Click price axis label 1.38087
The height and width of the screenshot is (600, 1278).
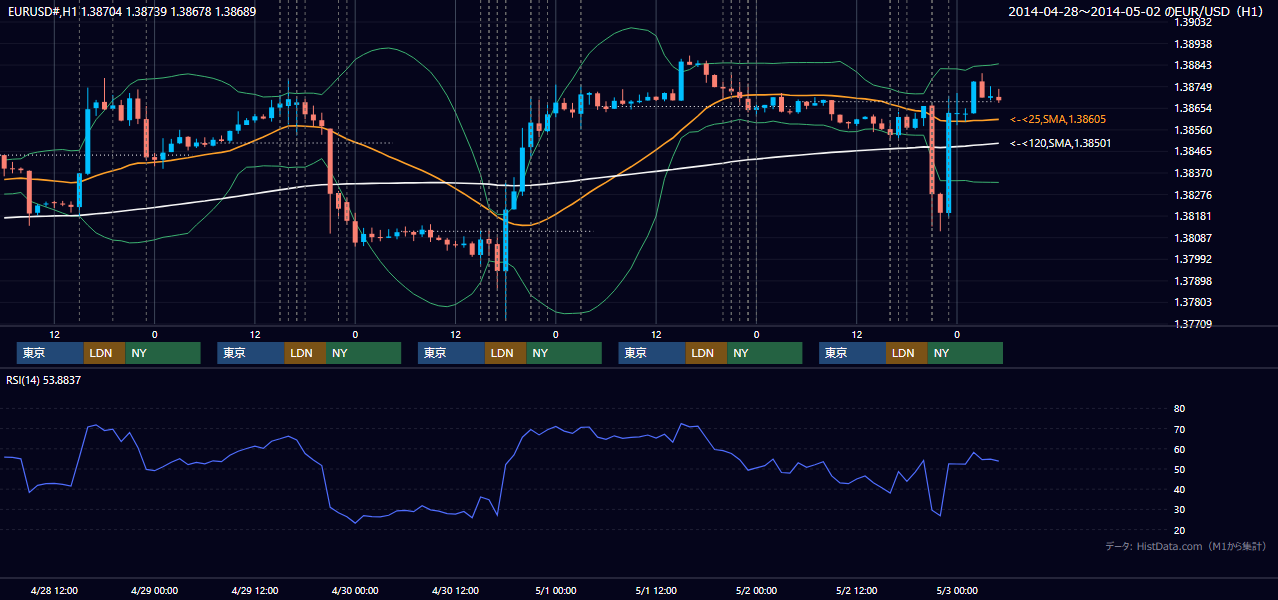1192,238
